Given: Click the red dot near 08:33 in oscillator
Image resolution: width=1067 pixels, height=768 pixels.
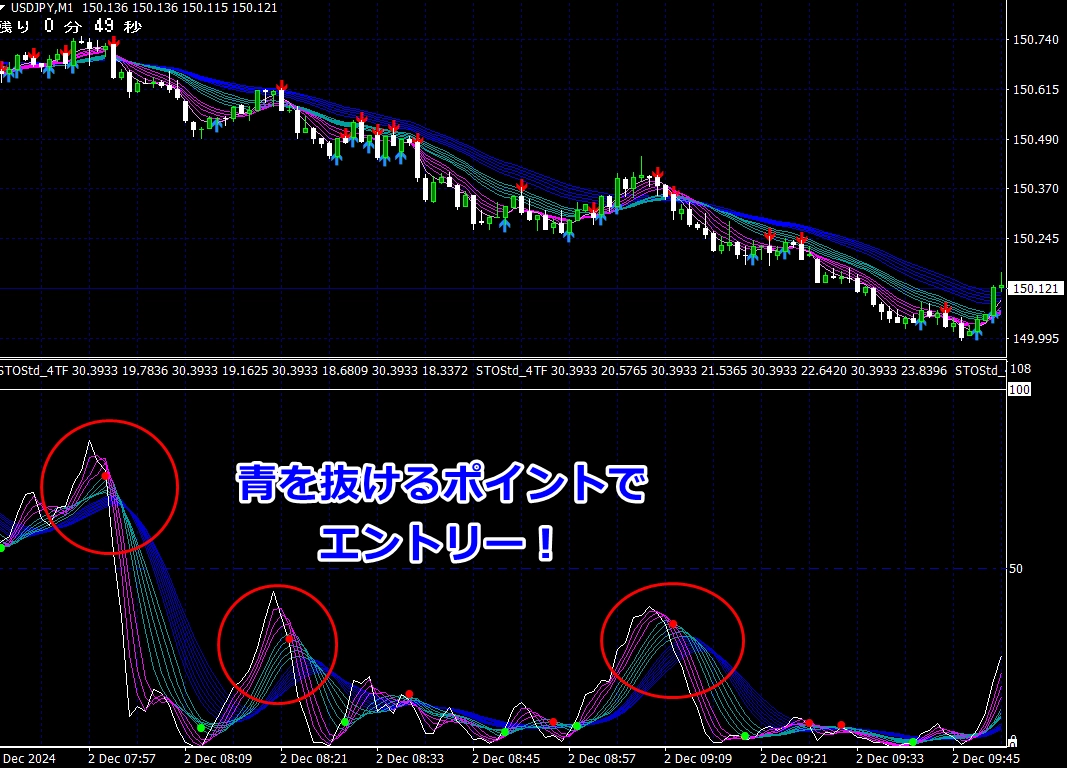Looking at the screenshot, I should click(409, 694).
